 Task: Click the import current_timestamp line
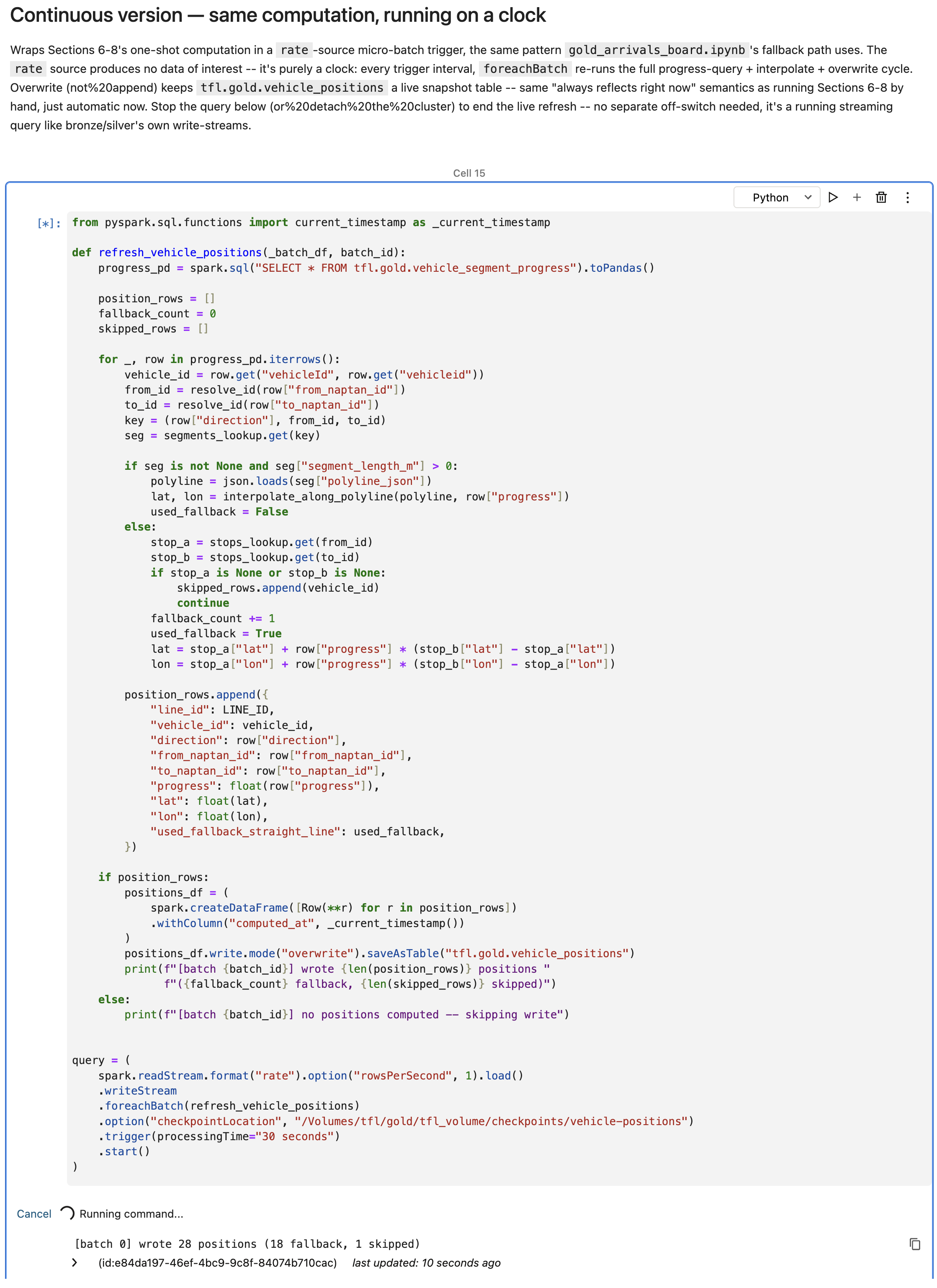[311, 222]
